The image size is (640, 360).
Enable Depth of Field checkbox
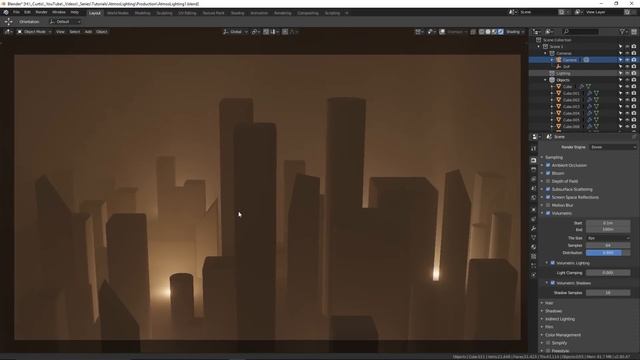coord(548,181)
